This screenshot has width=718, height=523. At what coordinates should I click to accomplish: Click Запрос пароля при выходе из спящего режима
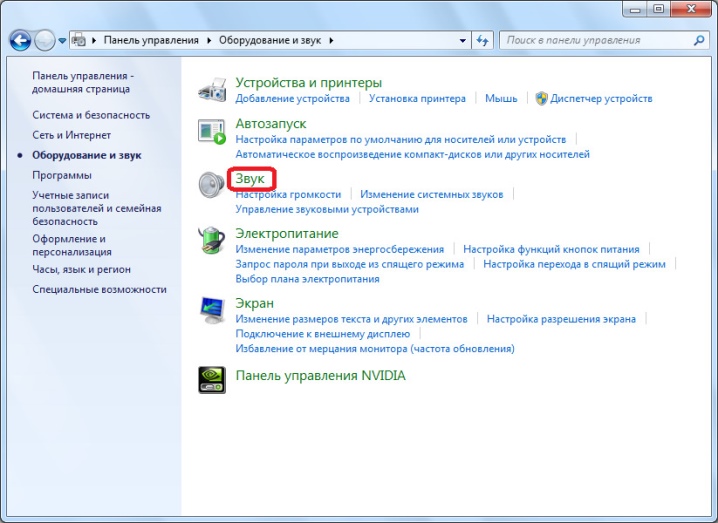pos(349,264)
